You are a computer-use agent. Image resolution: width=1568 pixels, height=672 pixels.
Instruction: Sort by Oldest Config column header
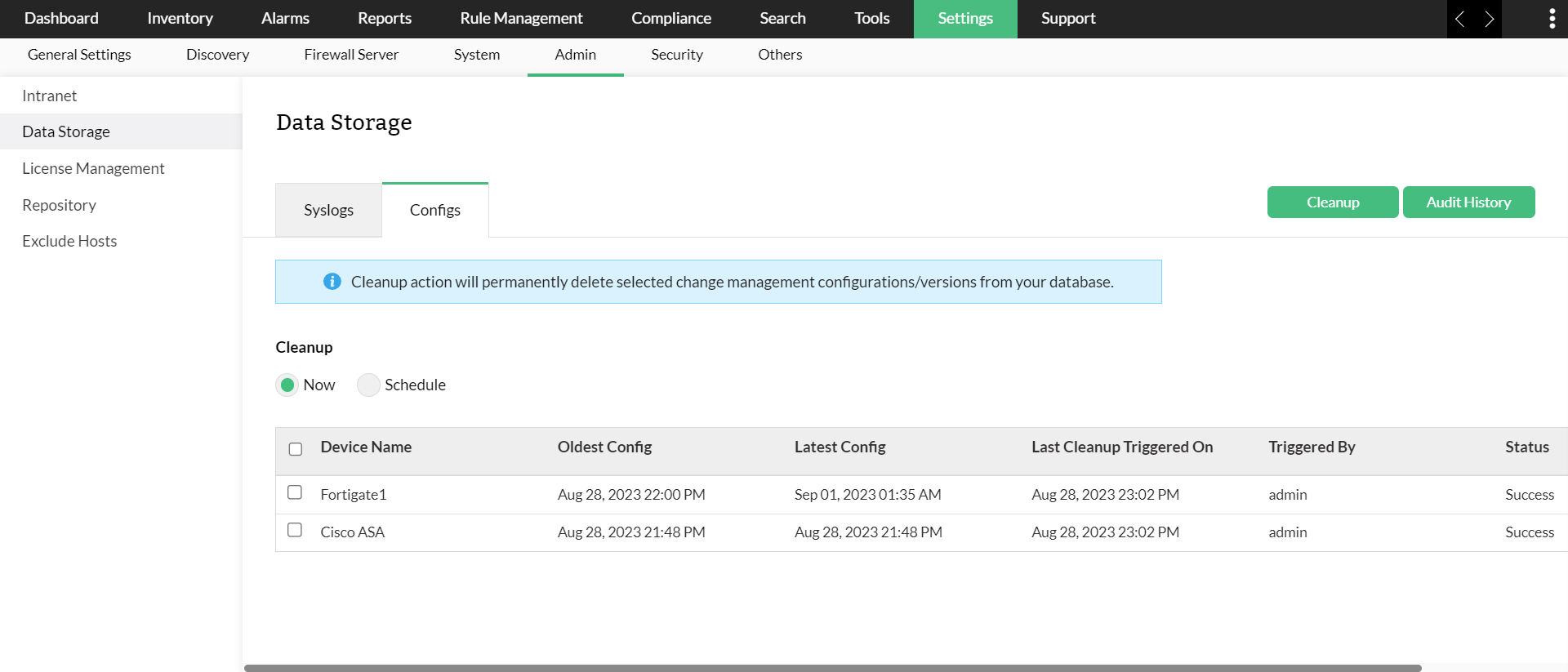(x=604, y=447)
